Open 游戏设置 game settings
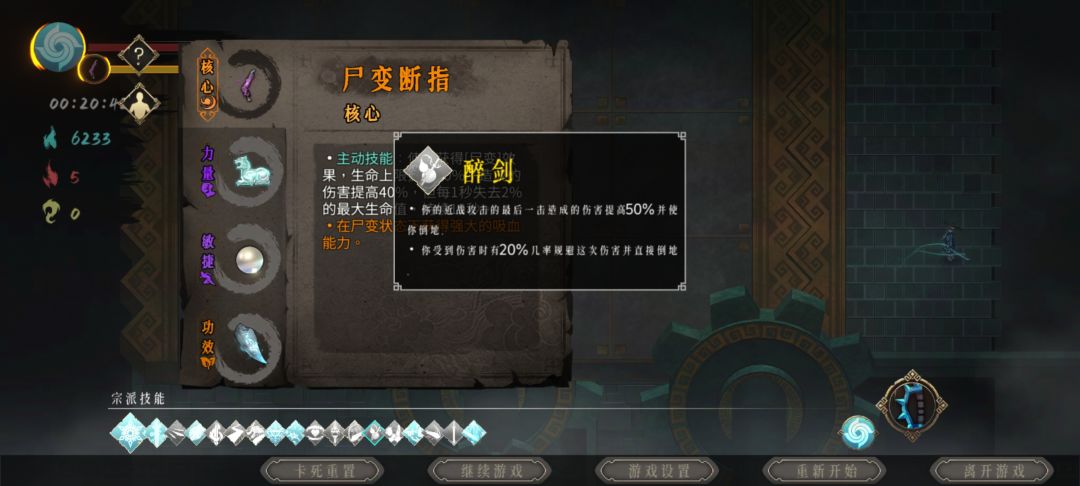 click(x=657, y=471)
